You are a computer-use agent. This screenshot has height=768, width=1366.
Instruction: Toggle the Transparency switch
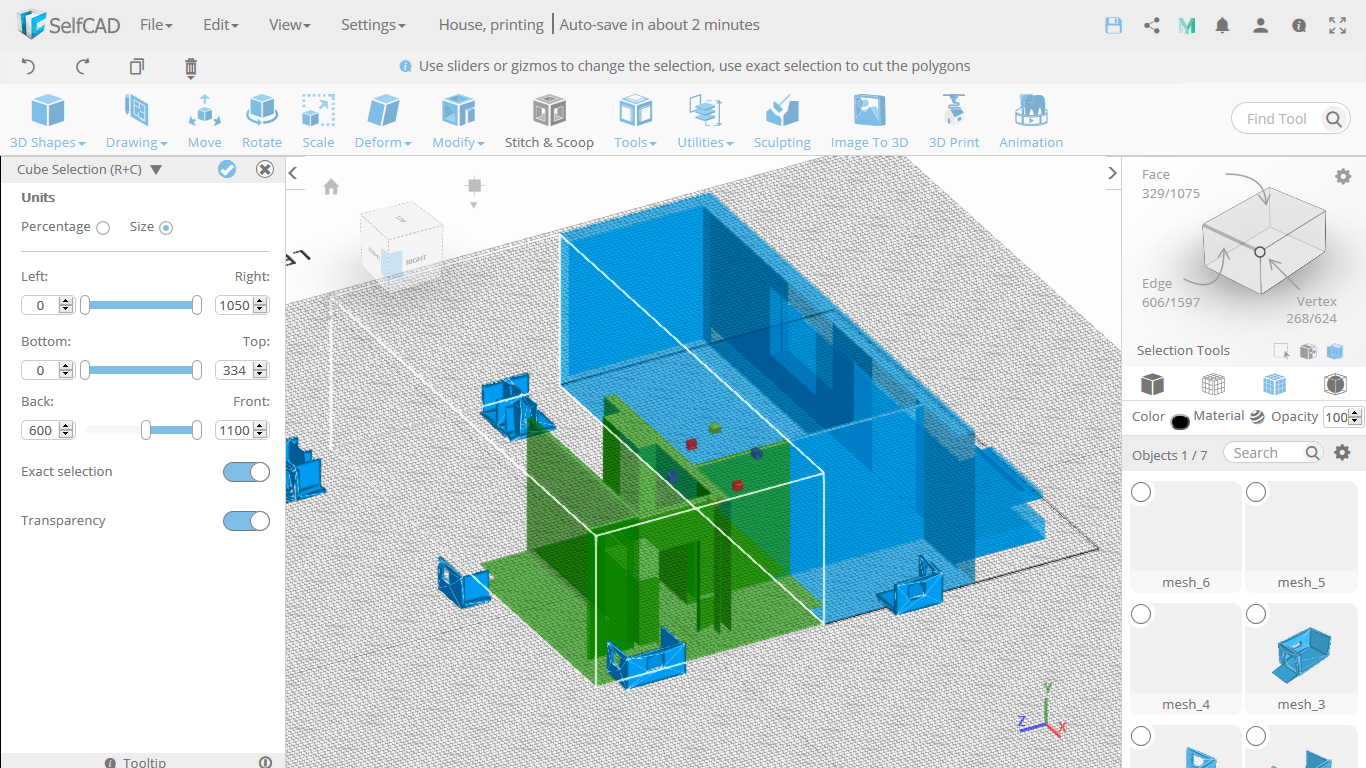tap(246, 521)
